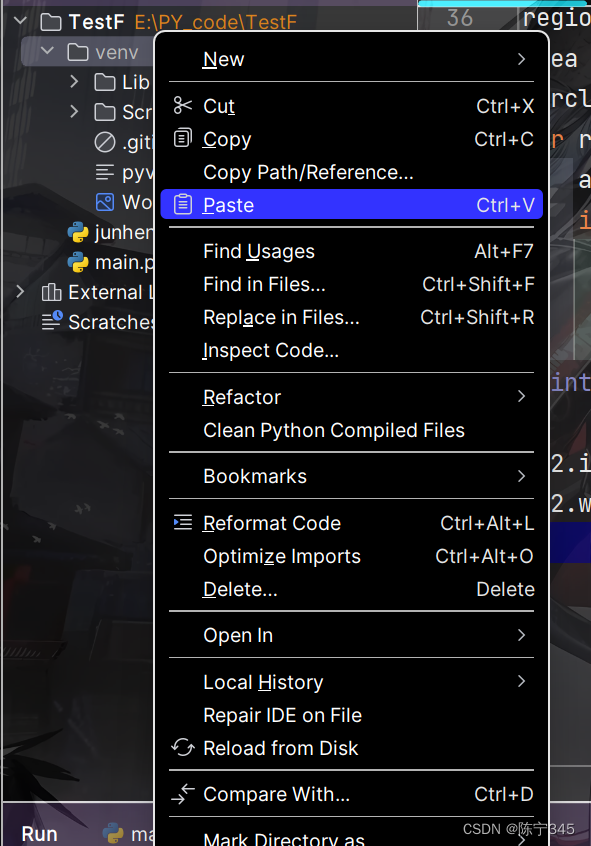Click the Compare With arrows icon

pos(184,794)
